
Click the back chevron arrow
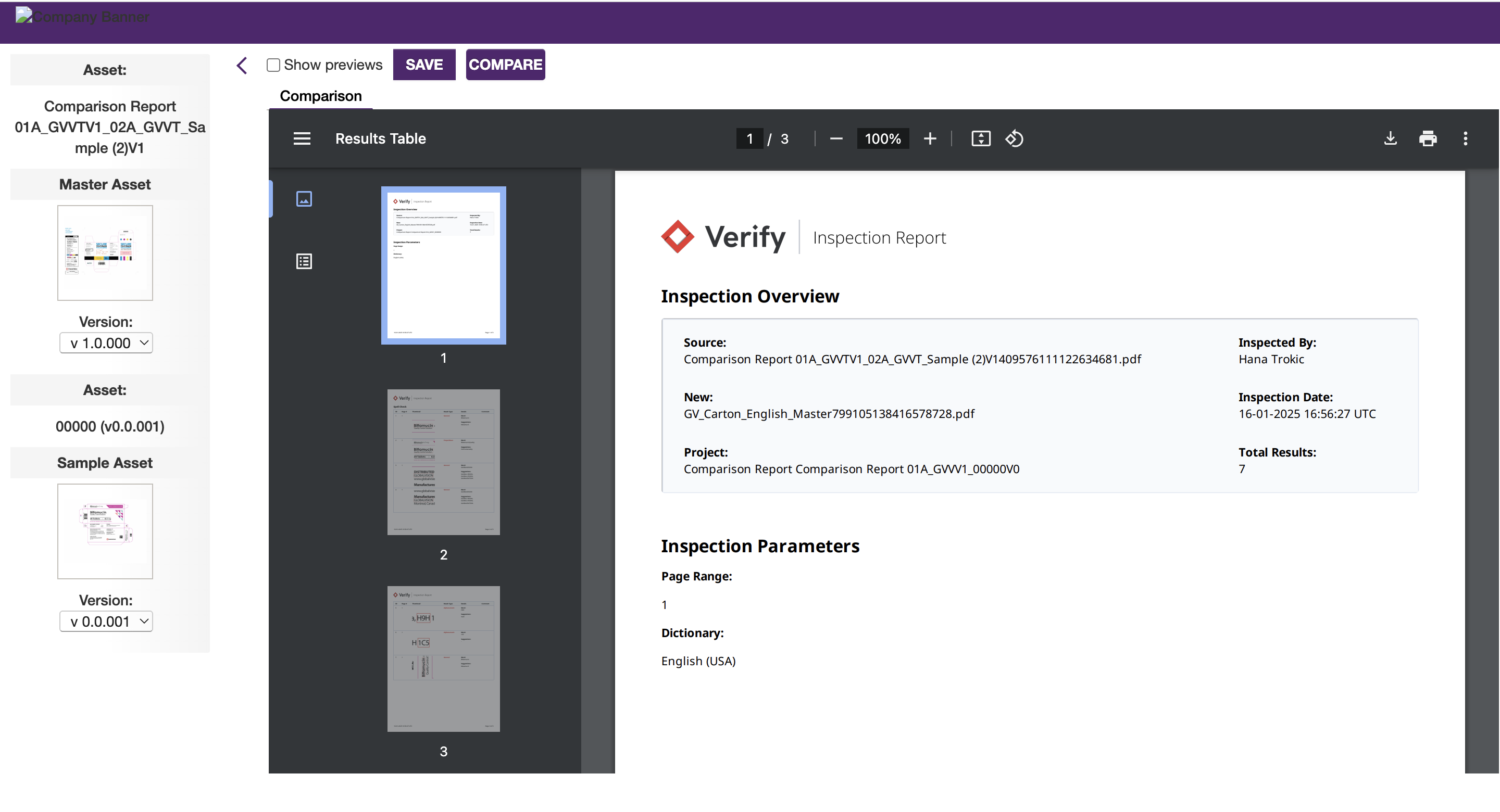[x=242, y=65]
